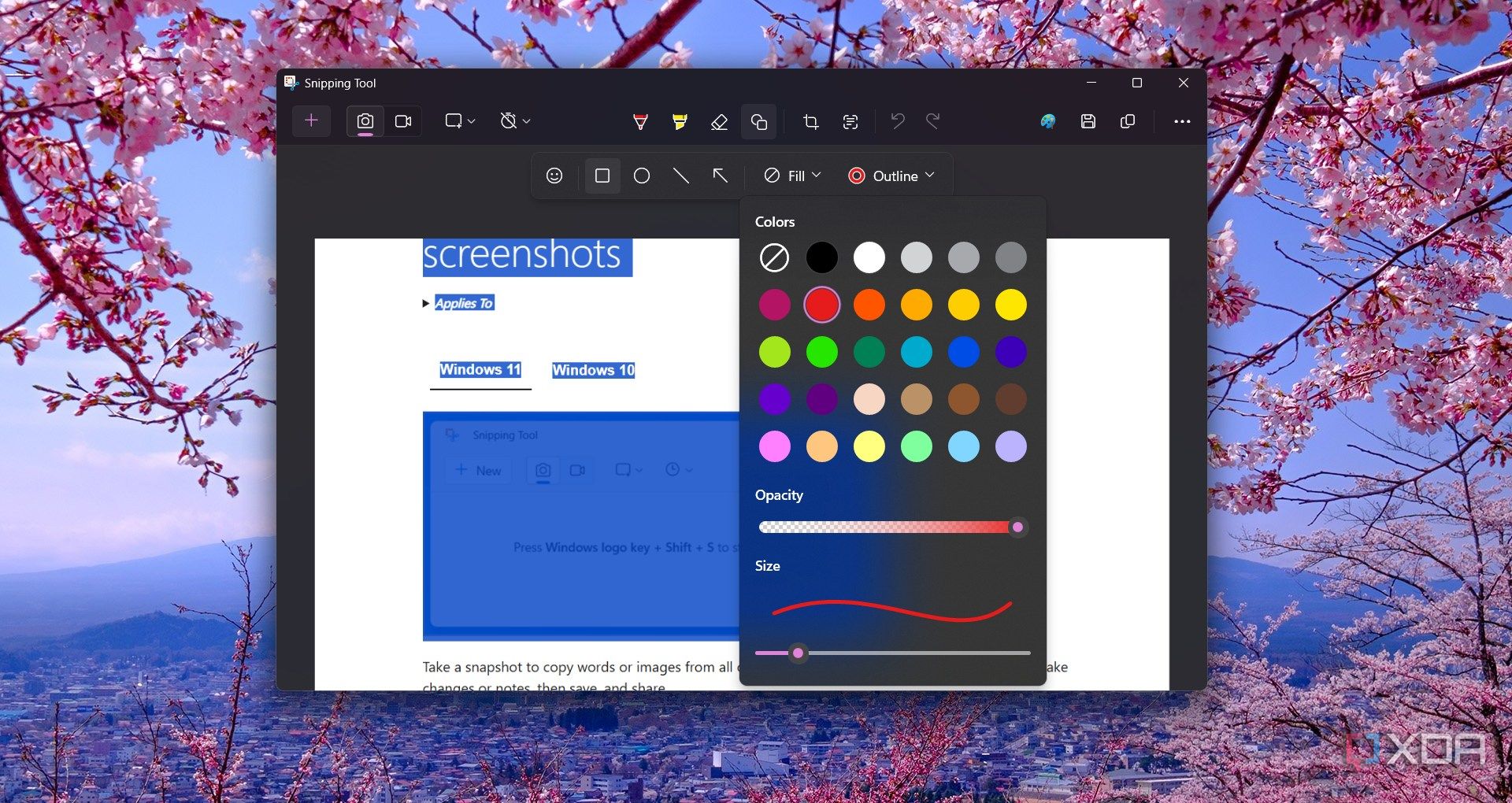The width and height of the screenshot is (1512, 803).
Task: Choose the pink swatch in bottom row
Action: pos(774,446)
